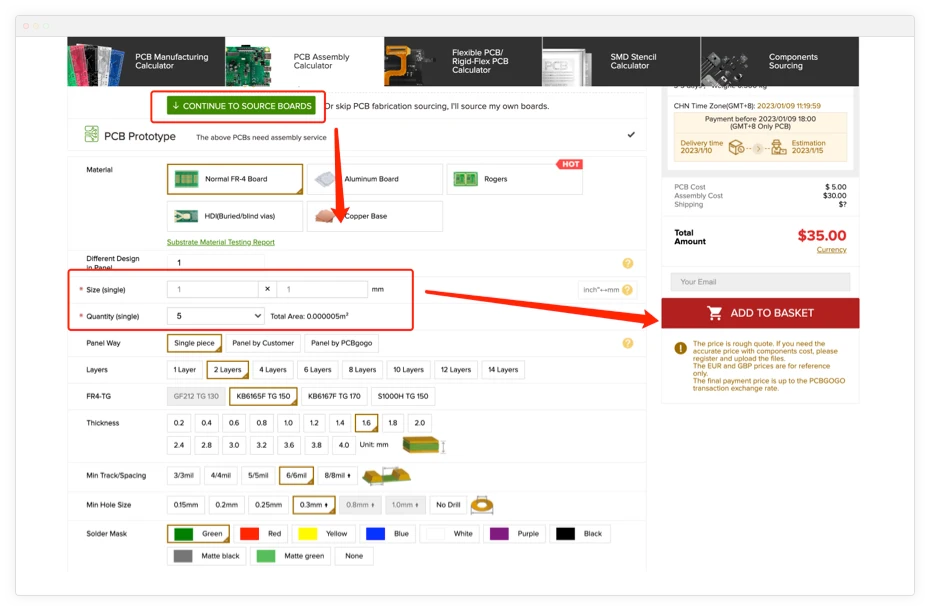Open help icon beside inch-mm converter
The height and width of the screenshot is (611, 930).
628,289
